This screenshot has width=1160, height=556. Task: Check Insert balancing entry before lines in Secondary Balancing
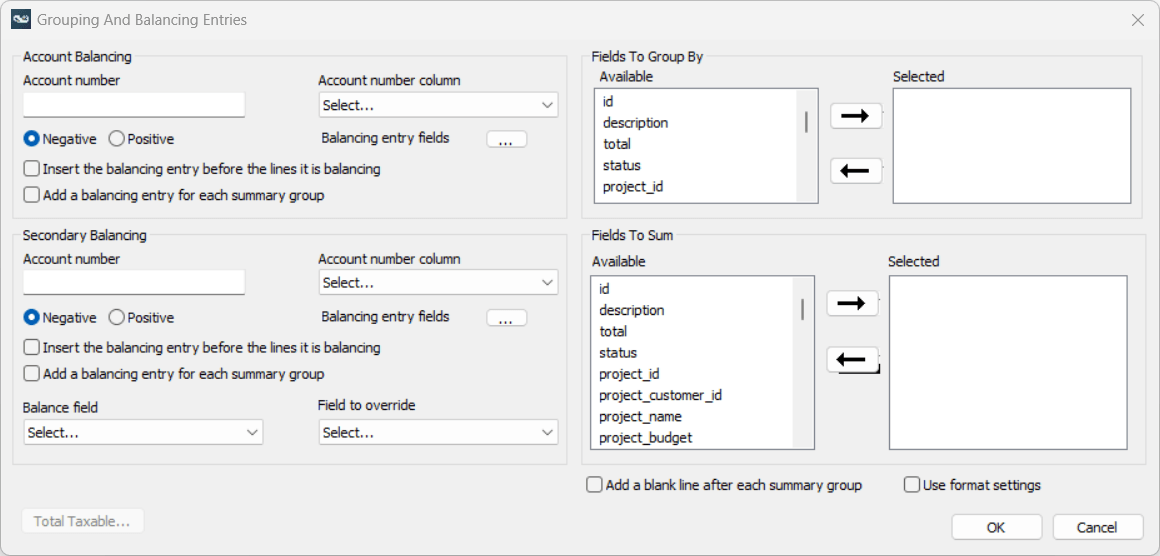(x=32, y=348)
